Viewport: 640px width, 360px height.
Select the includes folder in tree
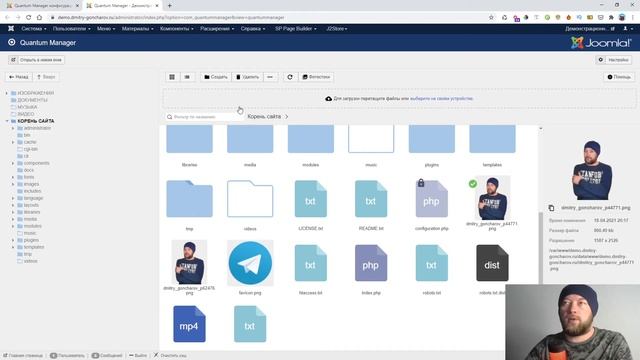32,191
